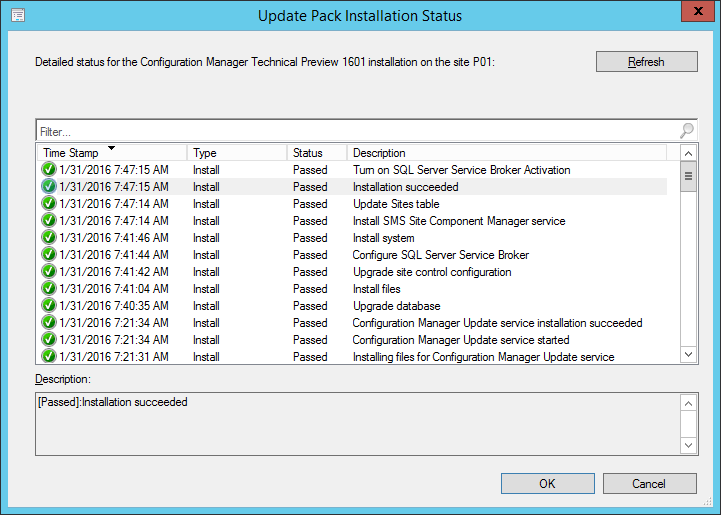Select 'Update Sites table' description

coord(396,204)
